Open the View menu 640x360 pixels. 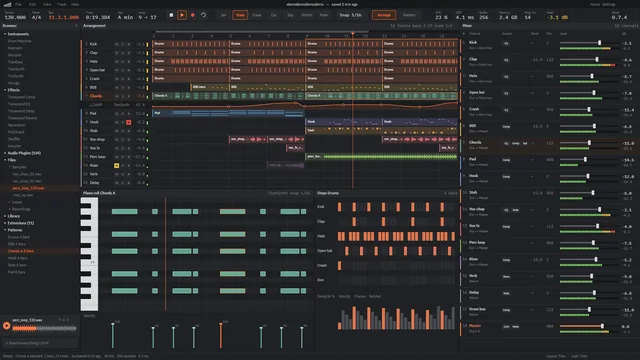[47, 4]
